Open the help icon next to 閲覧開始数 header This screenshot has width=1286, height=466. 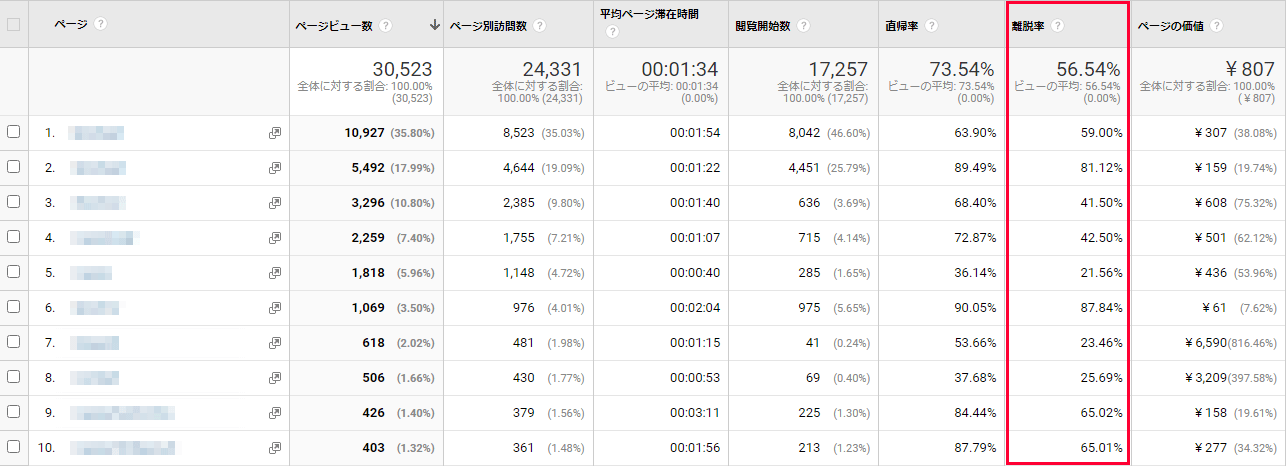[x=804, y=26]
